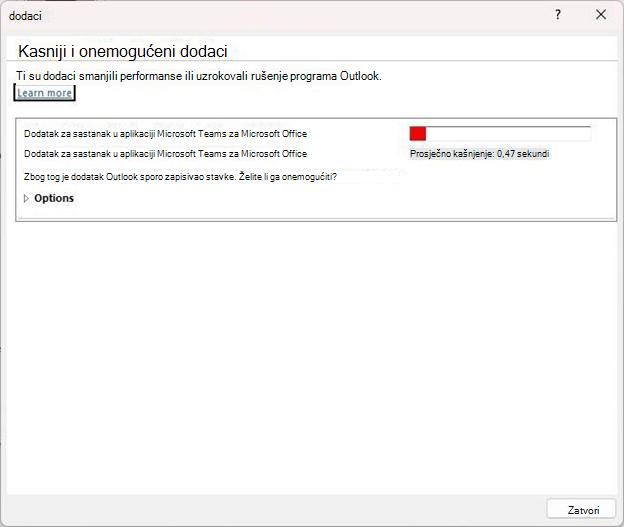
Task: Expand the Options disclosure triangle
Action: (x=26, y=198)
